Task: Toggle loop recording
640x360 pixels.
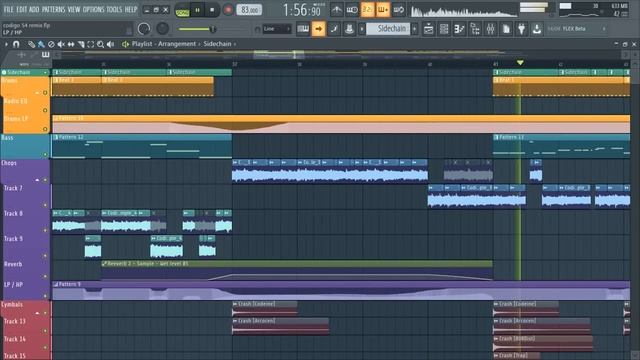Action: [398, 9]
